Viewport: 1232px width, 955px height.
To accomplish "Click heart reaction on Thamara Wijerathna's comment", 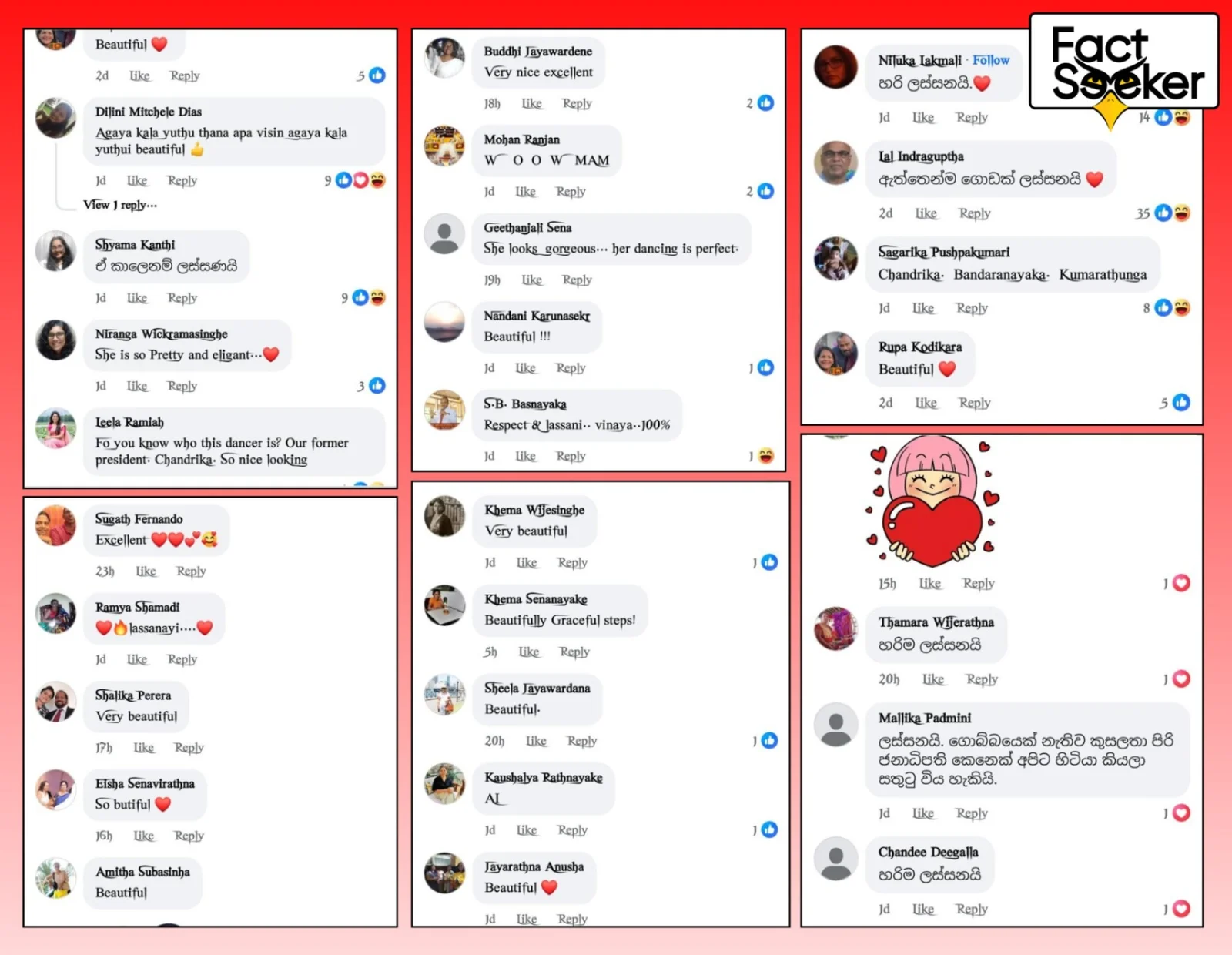I will (1181, 679).
